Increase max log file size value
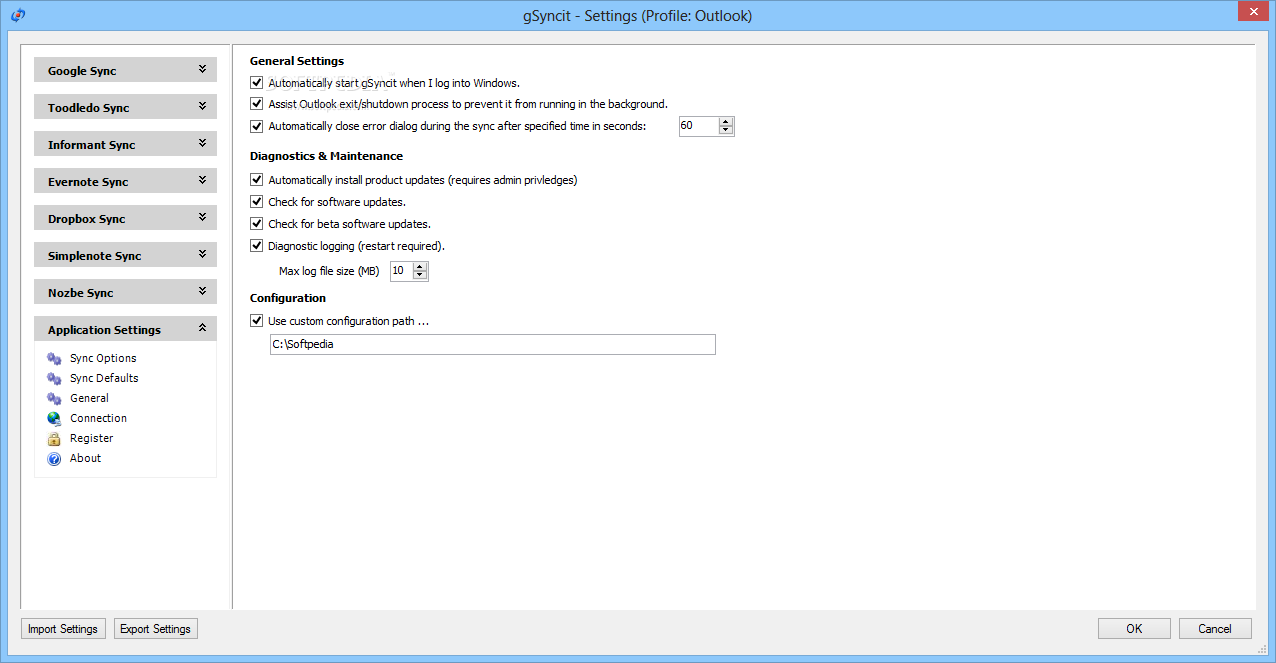1276x663 pixels. point(420,267)
